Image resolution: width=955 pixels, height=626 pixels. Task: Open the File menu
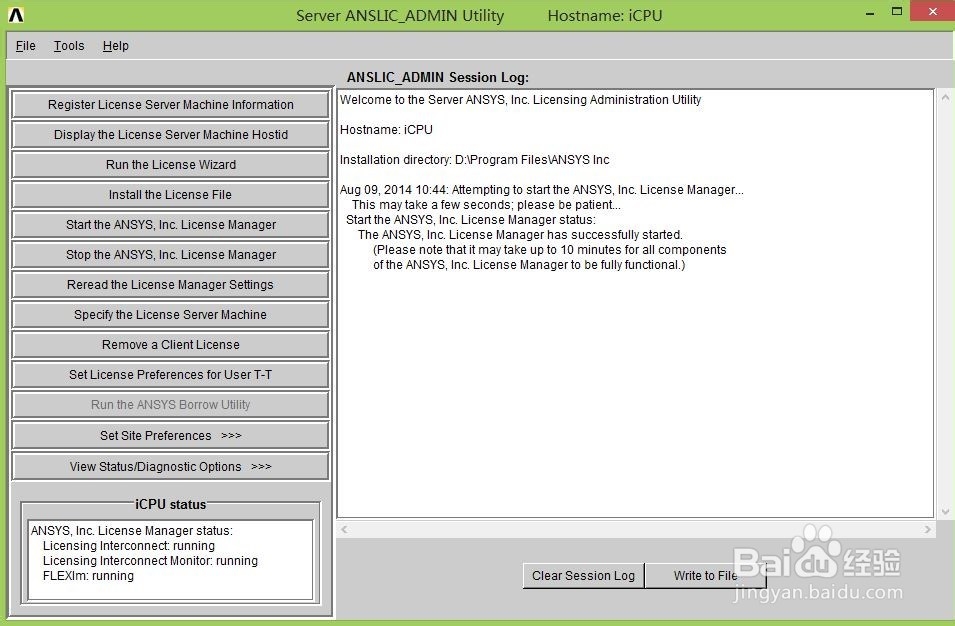[24, 45]
